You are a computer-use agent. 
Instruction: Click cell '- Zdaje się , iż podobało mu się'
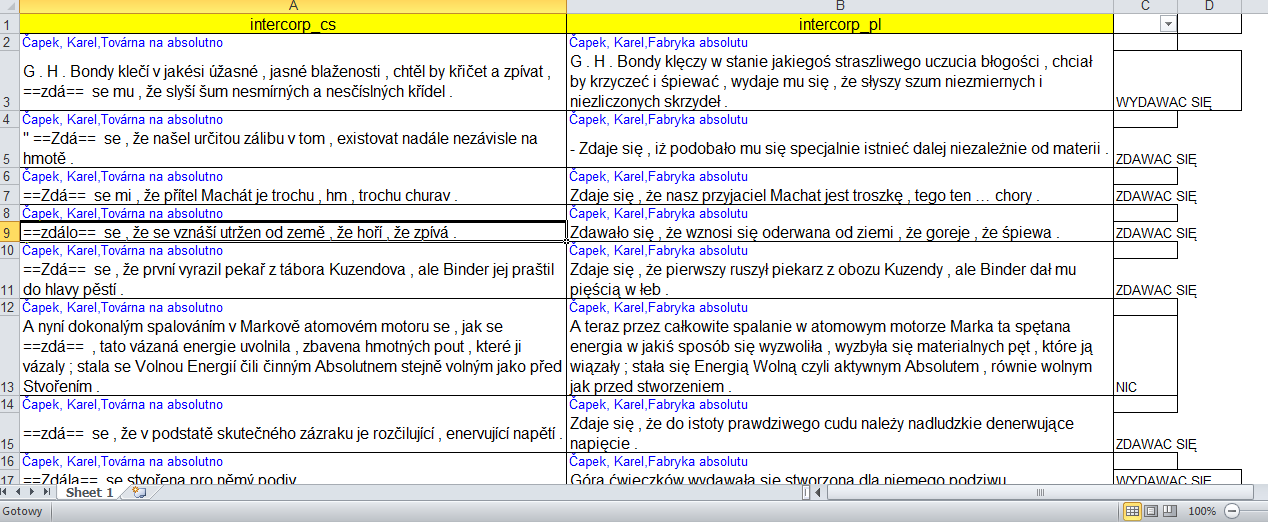840,148
